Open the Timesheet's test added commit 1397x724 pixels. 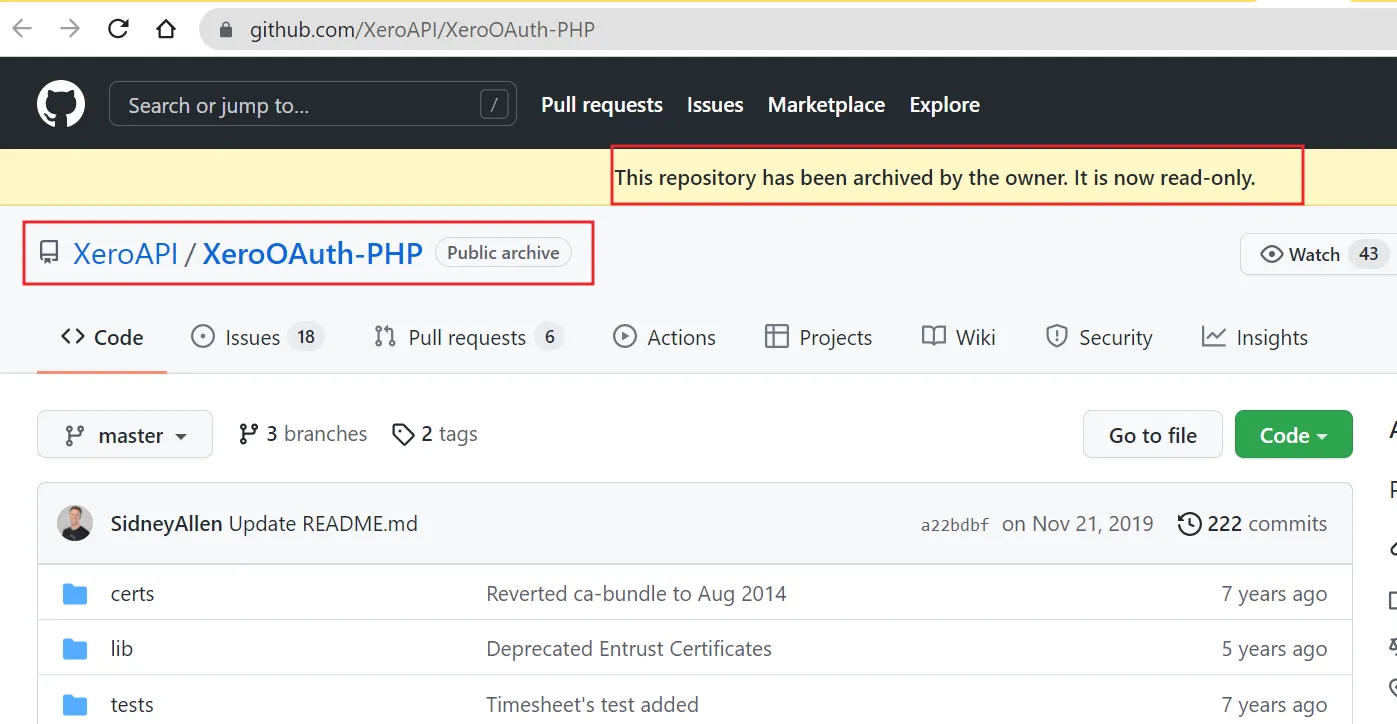click(x=592, y=704)
